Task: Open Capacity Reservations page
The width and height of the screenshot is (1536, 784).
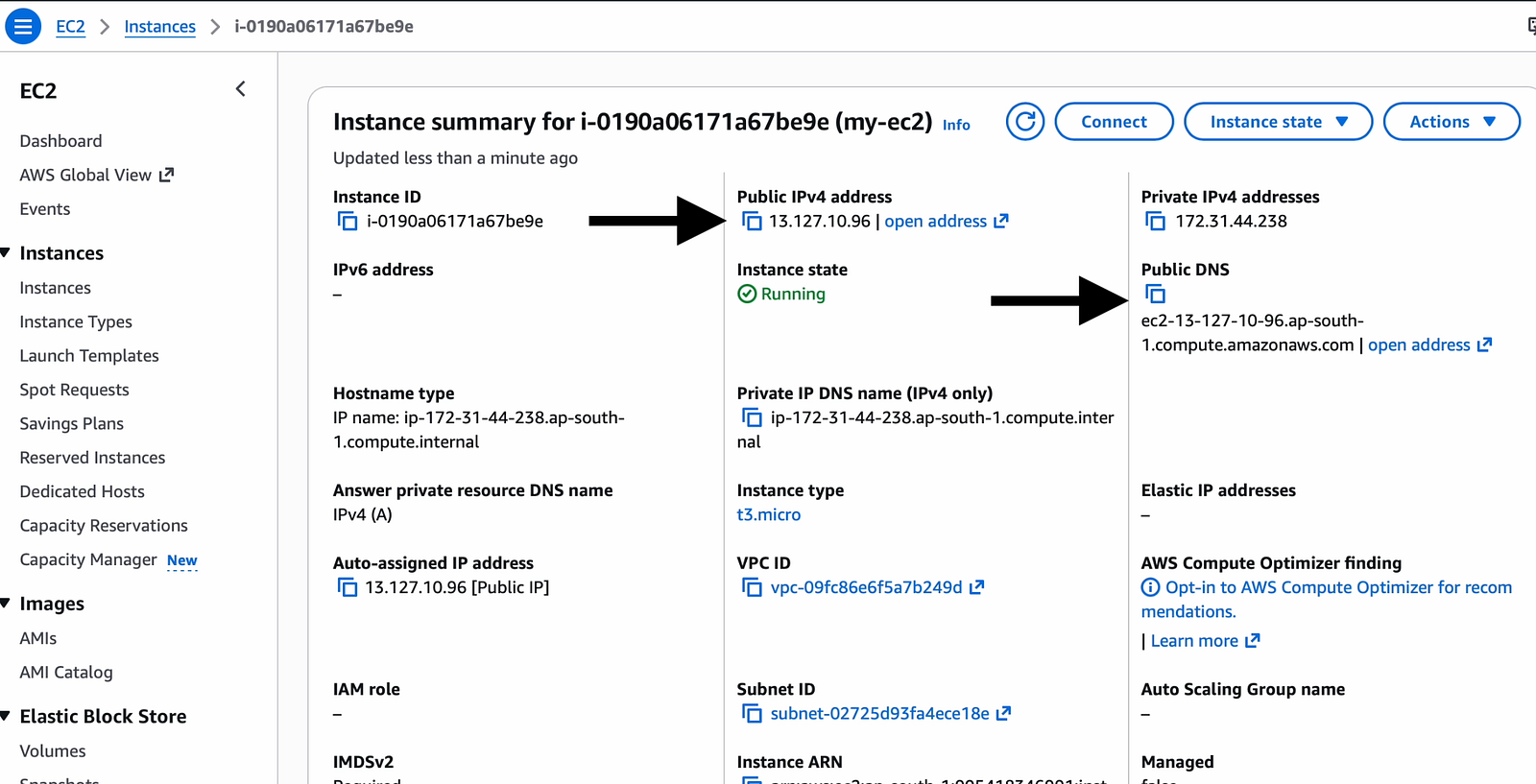Action: [104, 526]
